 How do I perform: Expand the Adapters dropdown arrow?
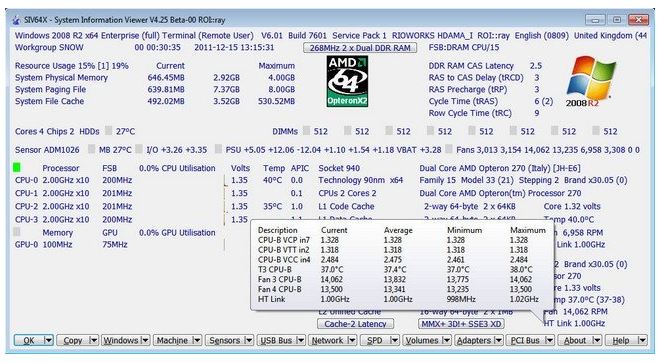click(x=498, y=340)
